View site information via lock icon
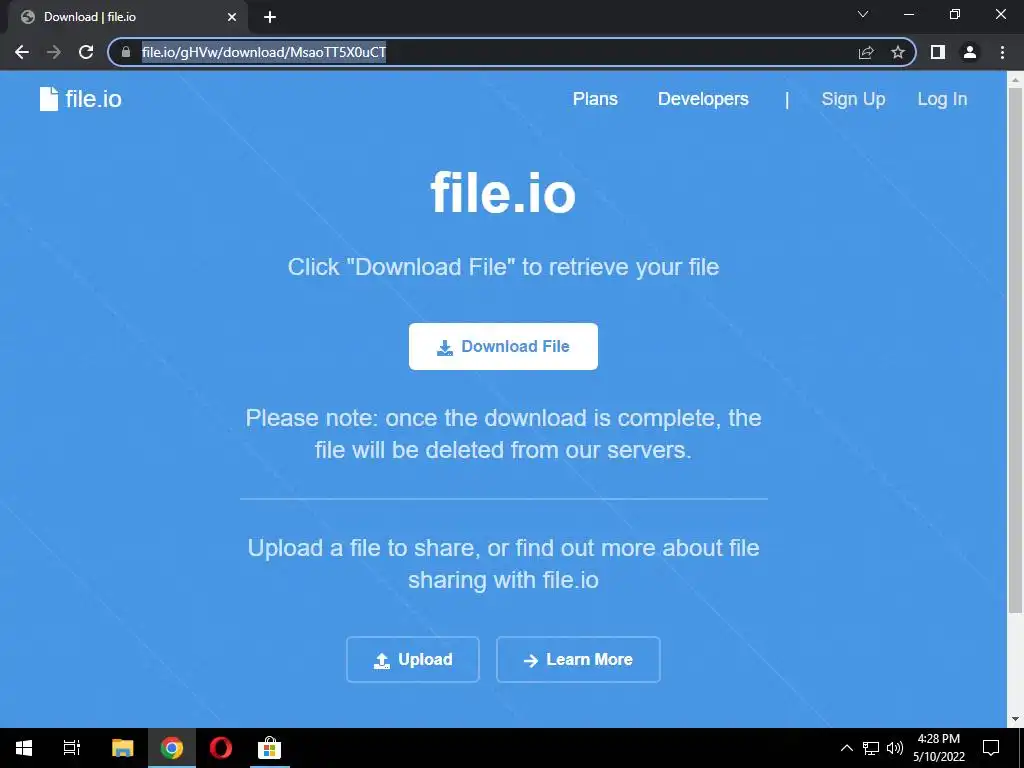This screenshot has width=1024, height=768. click(x=126, y=52)
